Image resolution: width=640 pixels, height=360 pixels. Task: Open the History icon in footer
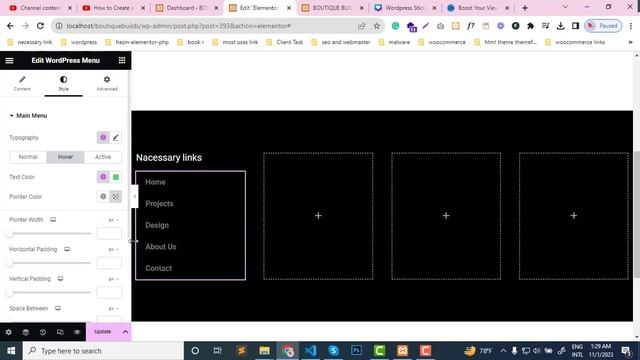43,332
